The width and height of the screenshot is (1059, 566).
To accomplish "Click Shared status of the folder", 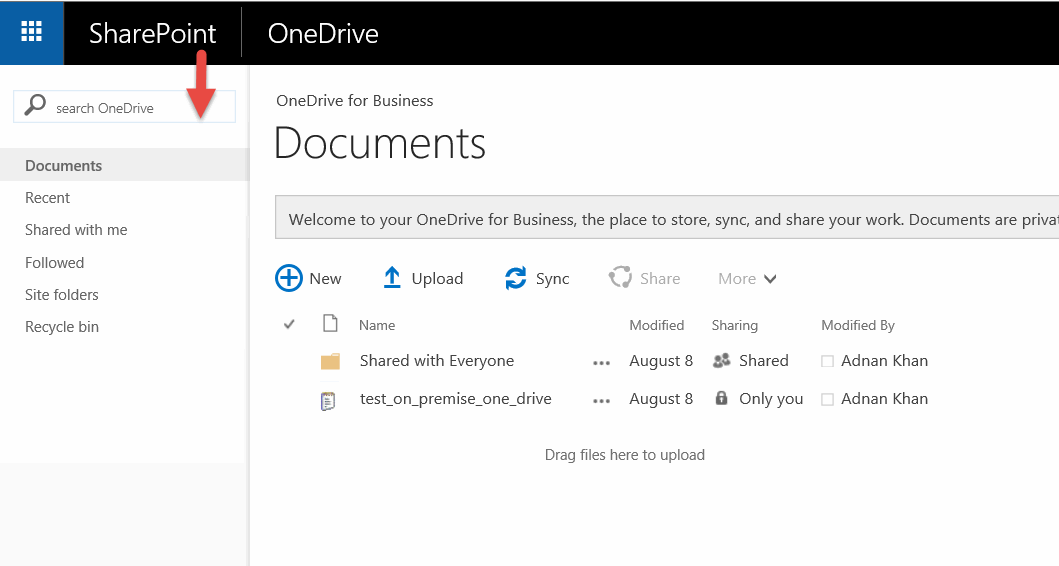I will coord(764,361).
